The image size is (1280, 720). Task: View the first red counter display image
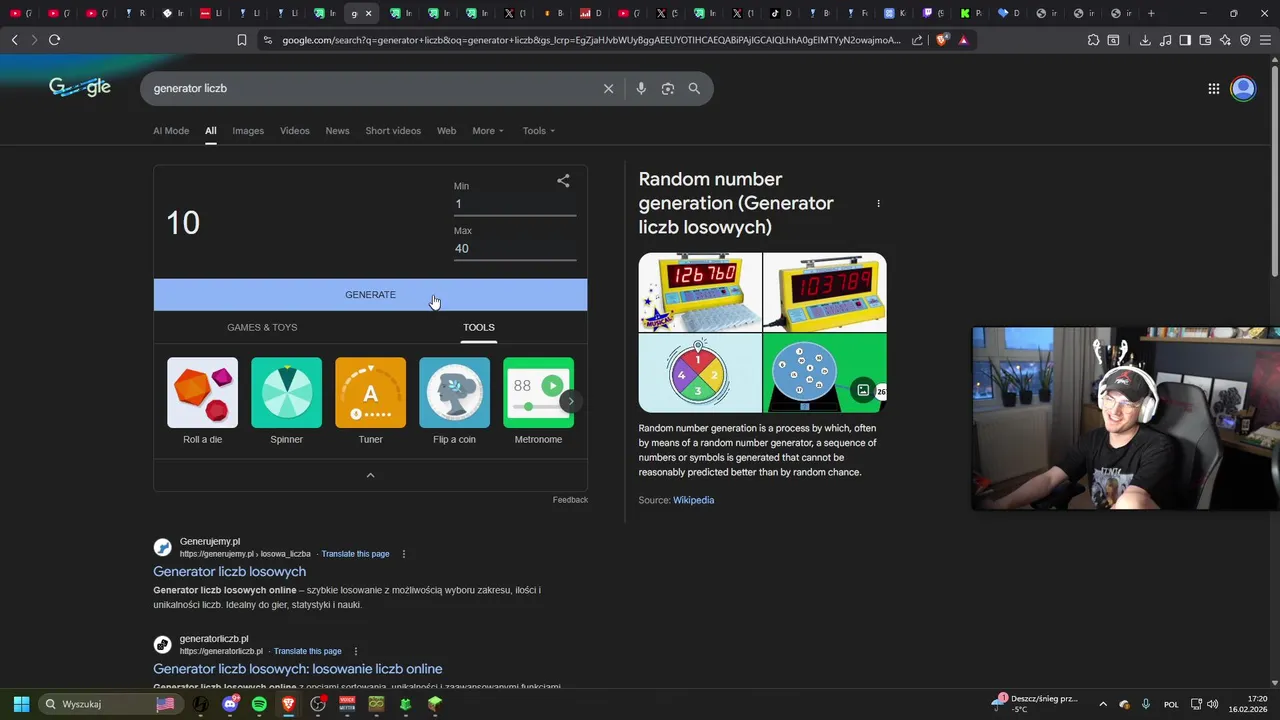coord(700,292)
